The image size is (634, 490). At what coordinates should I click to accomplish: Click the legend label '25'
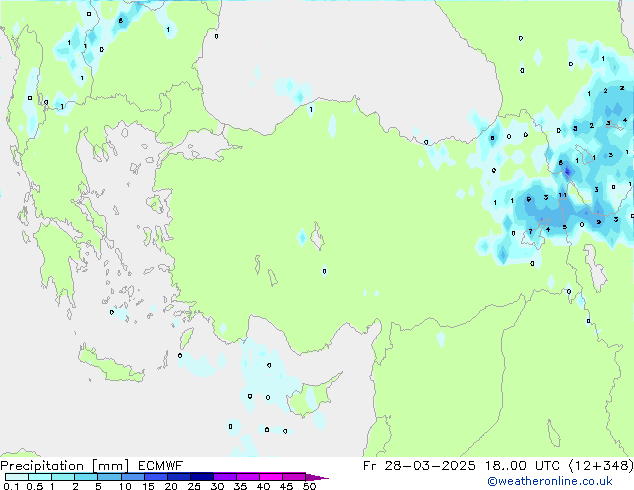click(x=194, y=486)
